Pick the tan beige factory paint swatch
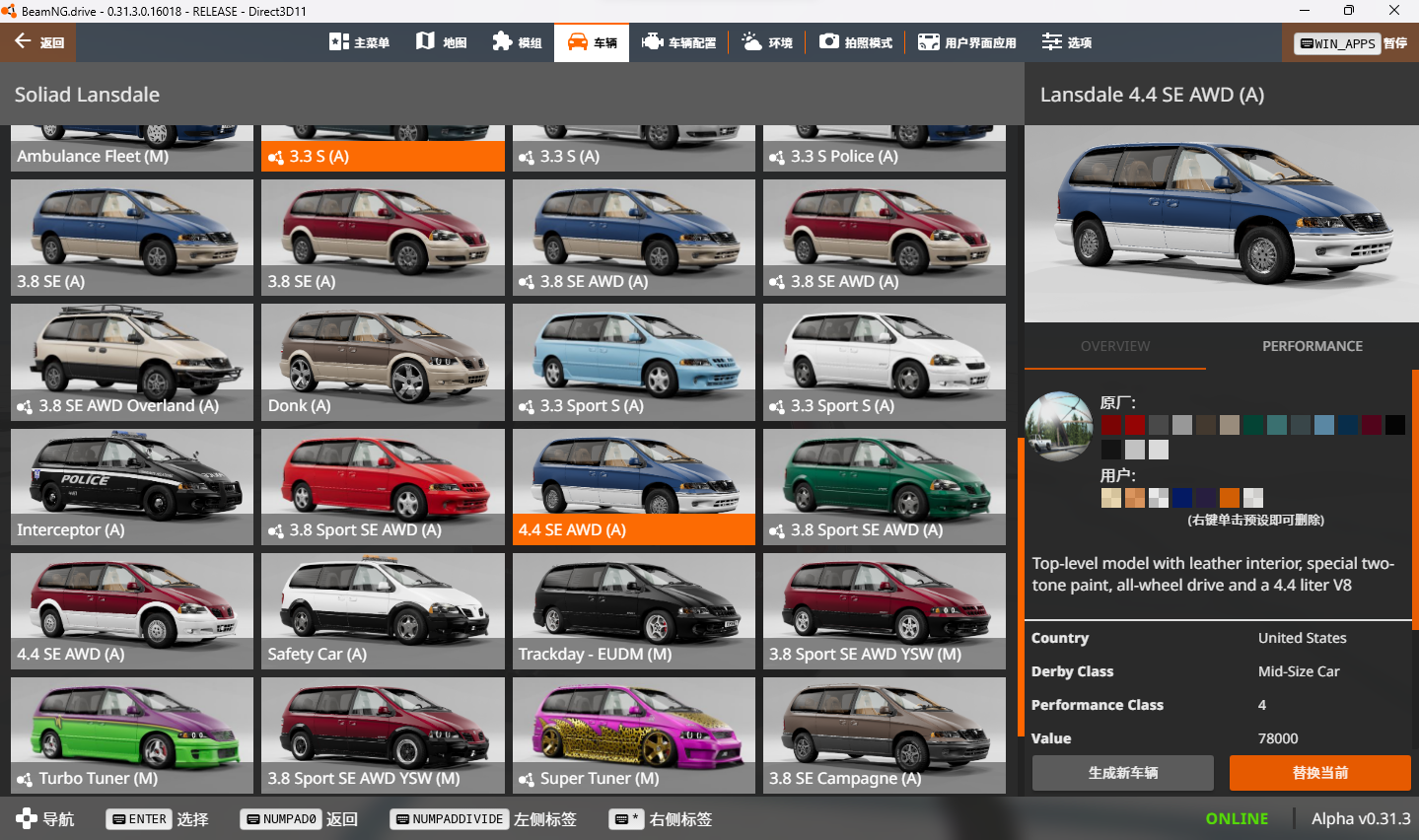Image resolution: width=1419 pixels, height=840 pixels. [x=1230, y=425]
